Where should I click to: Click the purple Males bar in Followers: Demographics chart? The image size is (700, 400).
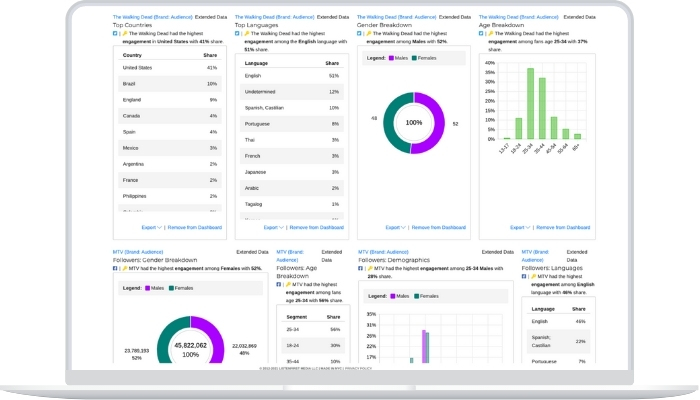click(x=424, y=346)
